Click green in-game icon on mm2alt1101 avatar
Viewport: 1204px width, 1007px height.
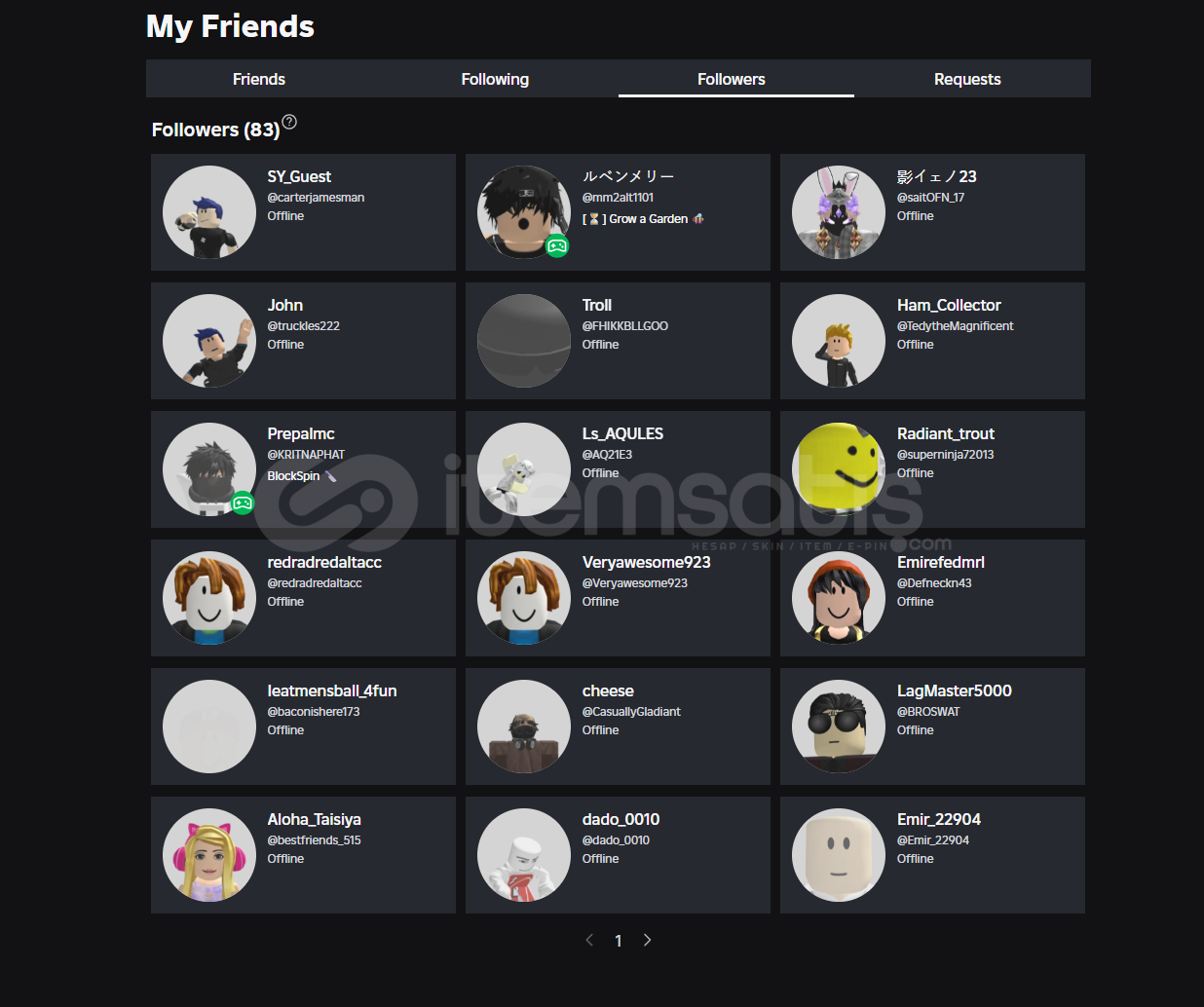pos(557,245)
